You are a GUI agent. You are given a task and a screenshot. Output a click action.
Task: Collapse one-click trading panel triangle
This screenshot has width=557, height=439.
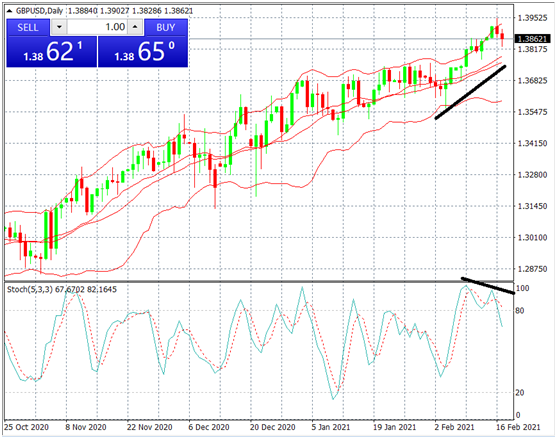click(x=10, y=11)
